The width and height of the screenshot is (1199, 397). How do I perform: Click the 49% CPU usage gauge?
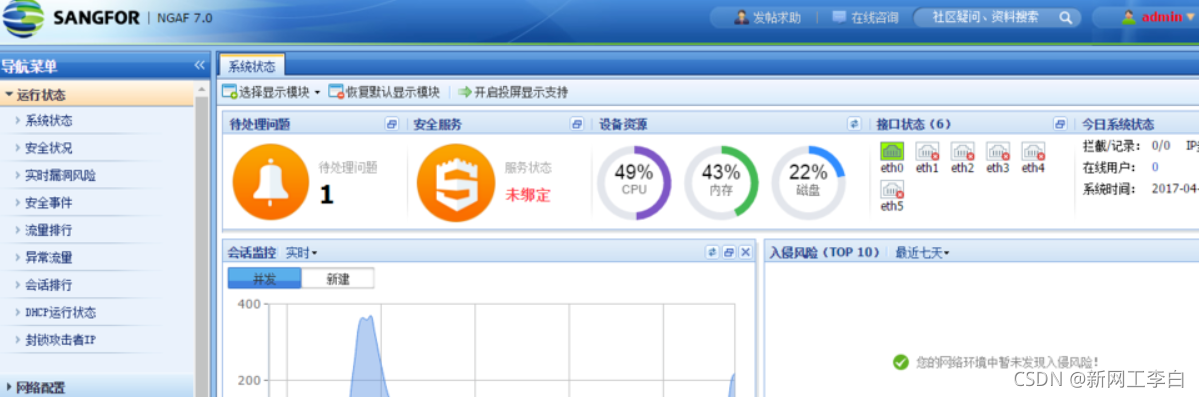[x=634, y=183]
